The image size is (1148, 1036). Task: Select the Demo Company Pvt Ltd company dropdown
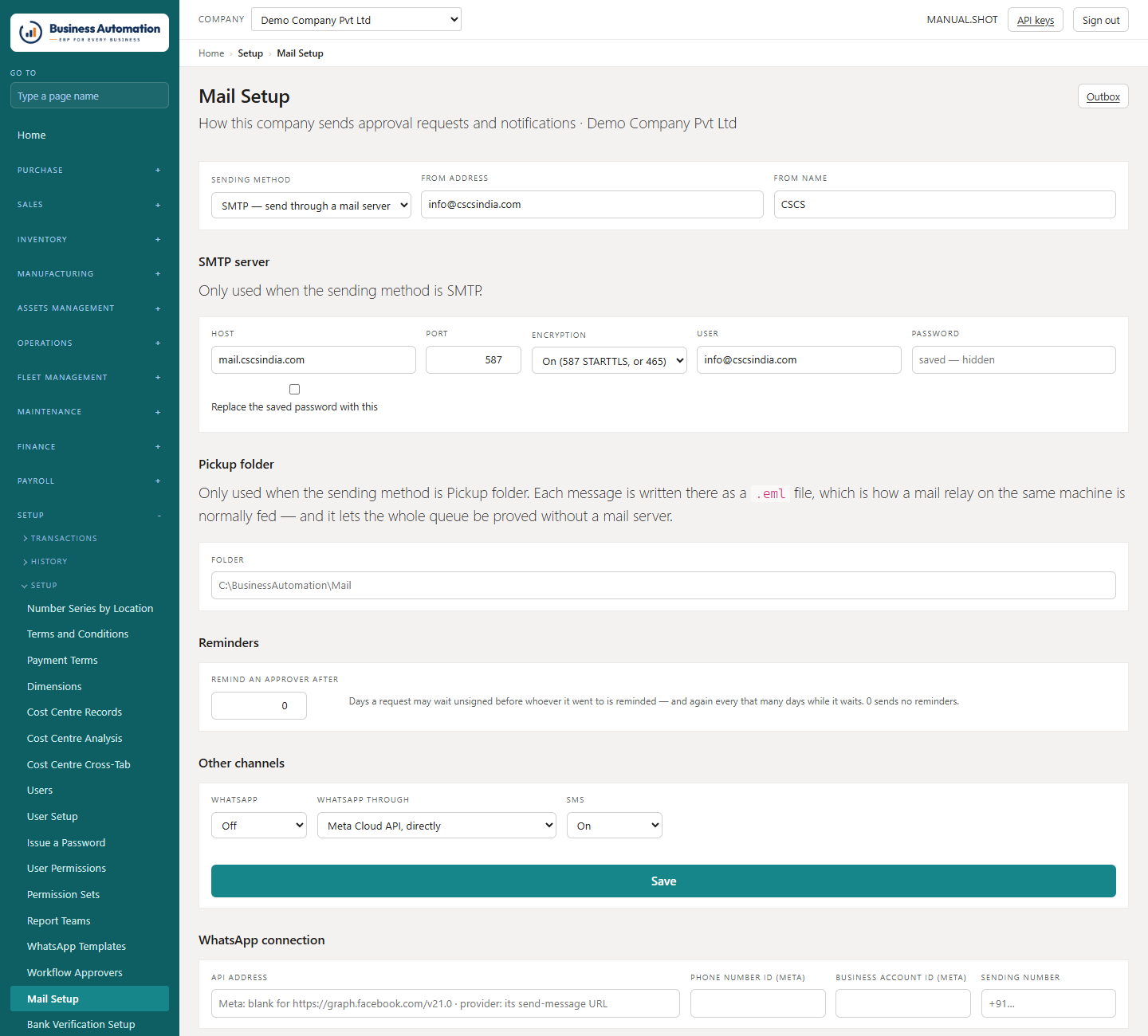click(356, 19)
